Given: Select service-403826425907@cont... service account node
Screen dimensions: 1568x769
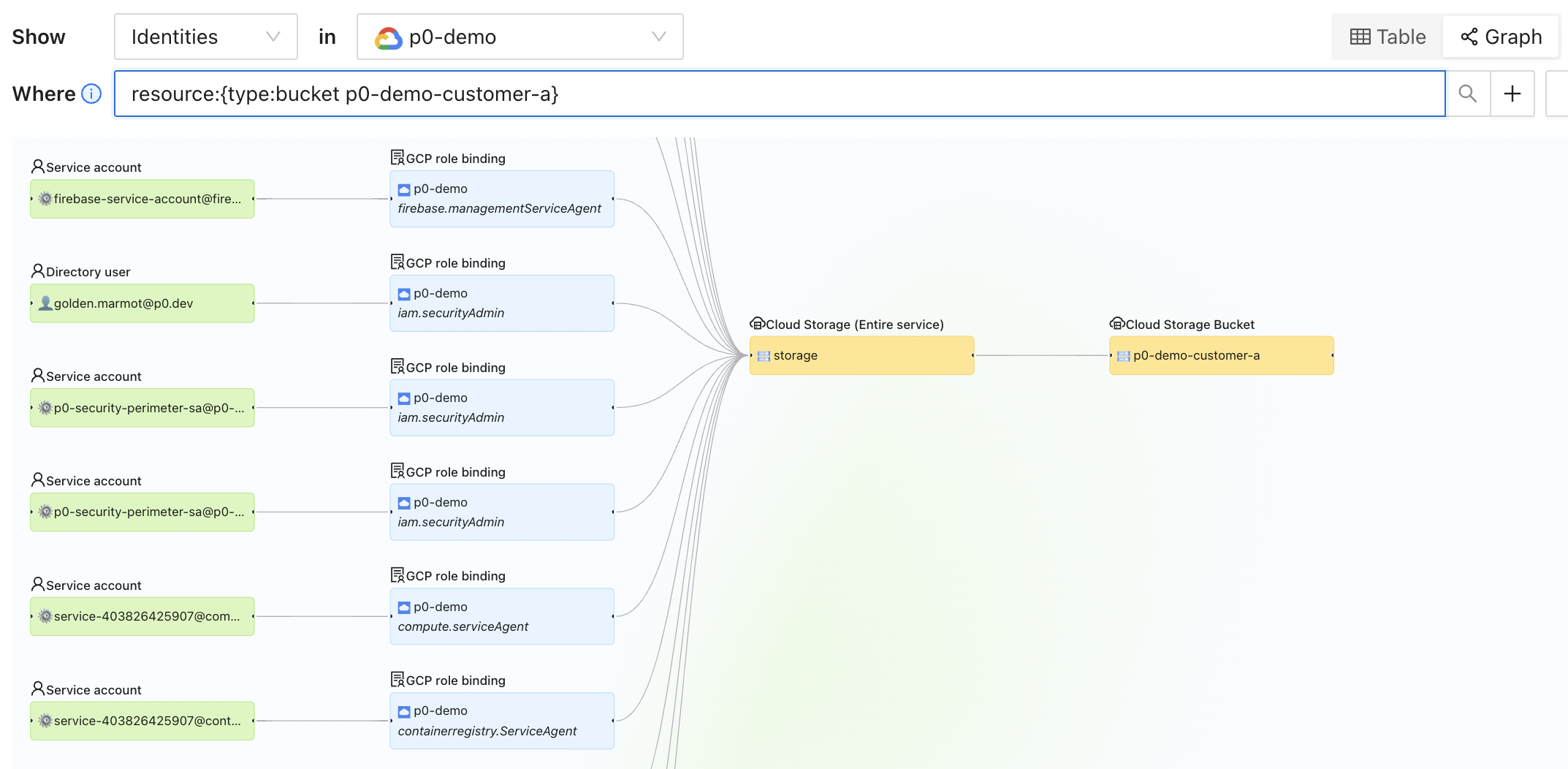Looking at the screenshot, I should [x=142, y=721].
